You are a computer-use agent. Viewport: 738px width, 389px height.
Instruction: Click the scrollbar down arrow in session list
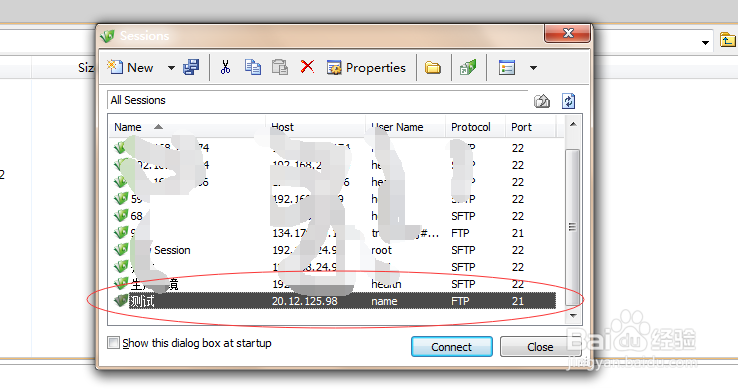573,316
